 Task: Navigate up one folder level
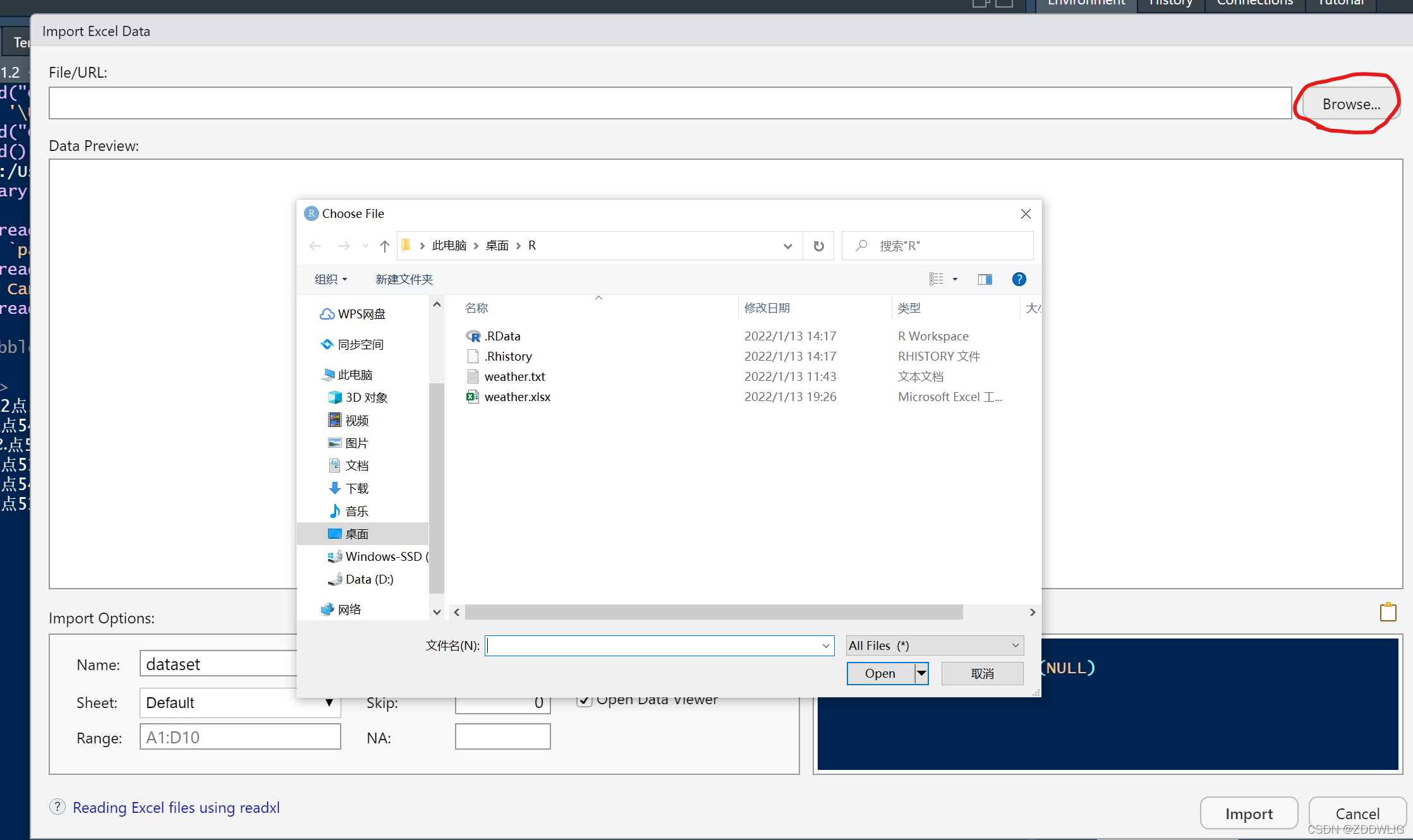point(384,246)
